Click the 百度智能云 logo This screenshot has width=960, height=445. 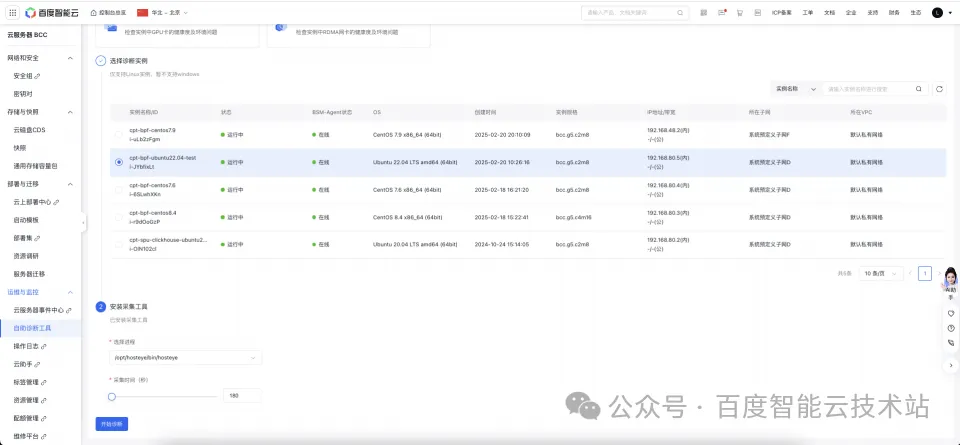pyautogui.click(x=51, y=12)
